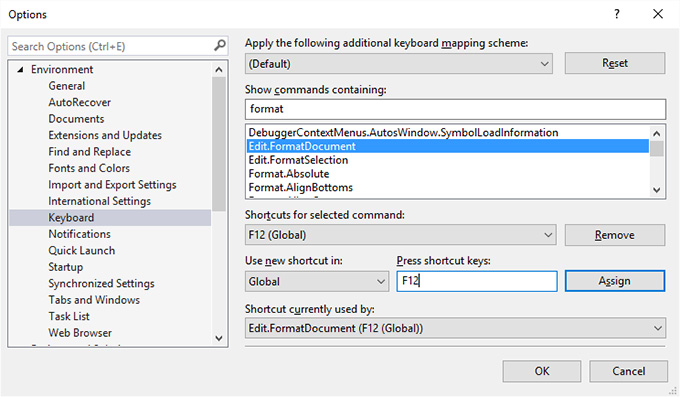Select Task List in the tree

coord(69,317)
